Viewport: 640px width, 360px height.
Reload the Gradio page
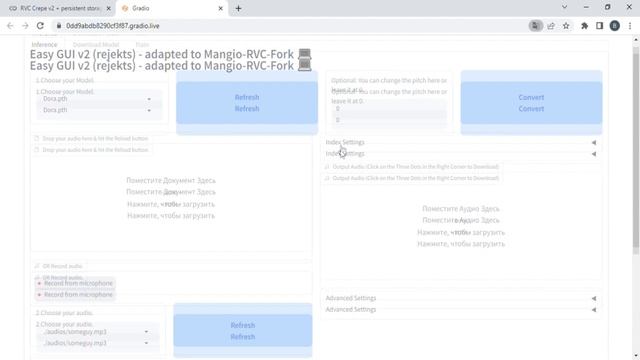(40, 26)
